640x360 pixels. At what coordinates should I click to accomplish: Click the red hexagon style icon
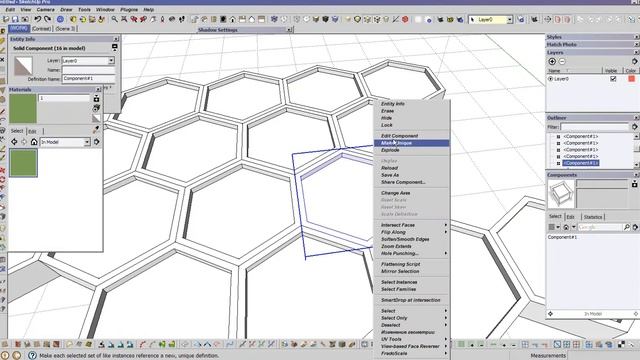pos(405,19)
